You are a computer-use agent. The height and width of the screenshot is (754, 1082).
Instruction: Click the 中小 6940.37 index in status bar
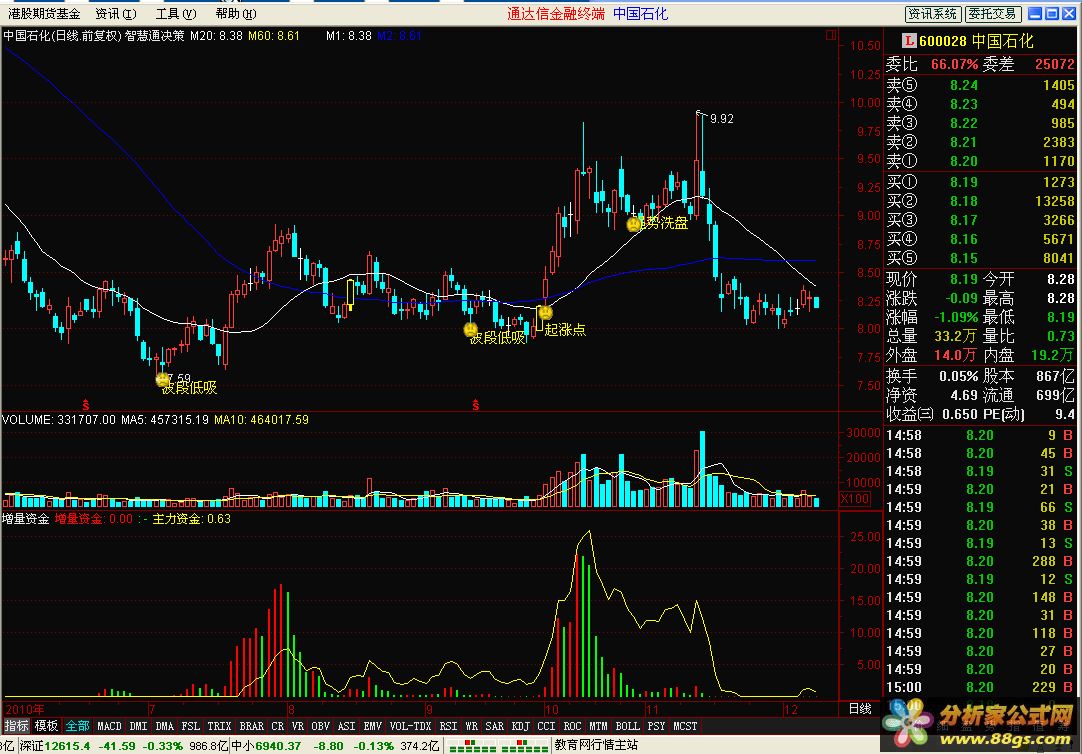(x=266, y=746)
